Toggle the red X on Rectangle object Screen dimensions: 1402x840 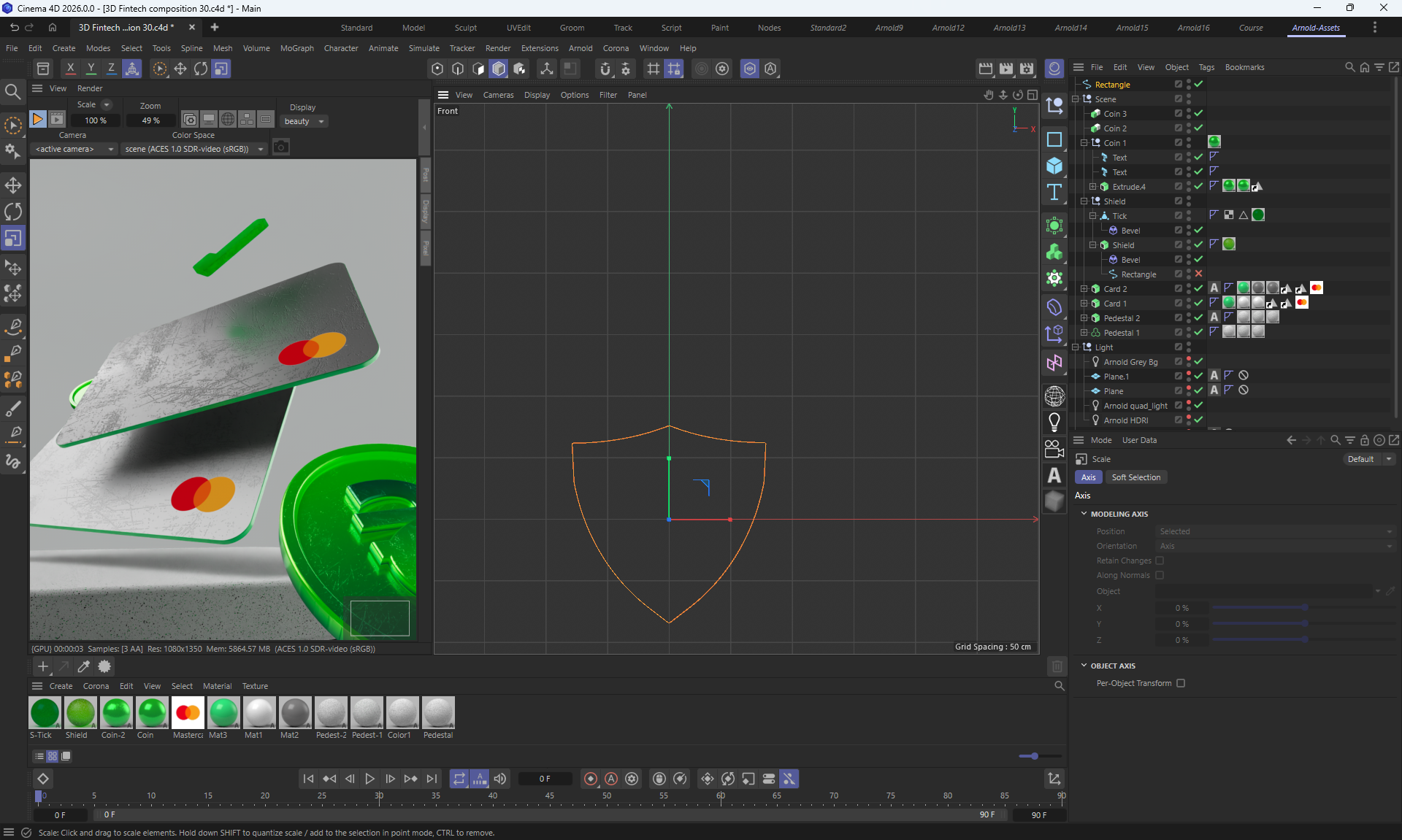pyautogui.click(x=1198, y=274)
